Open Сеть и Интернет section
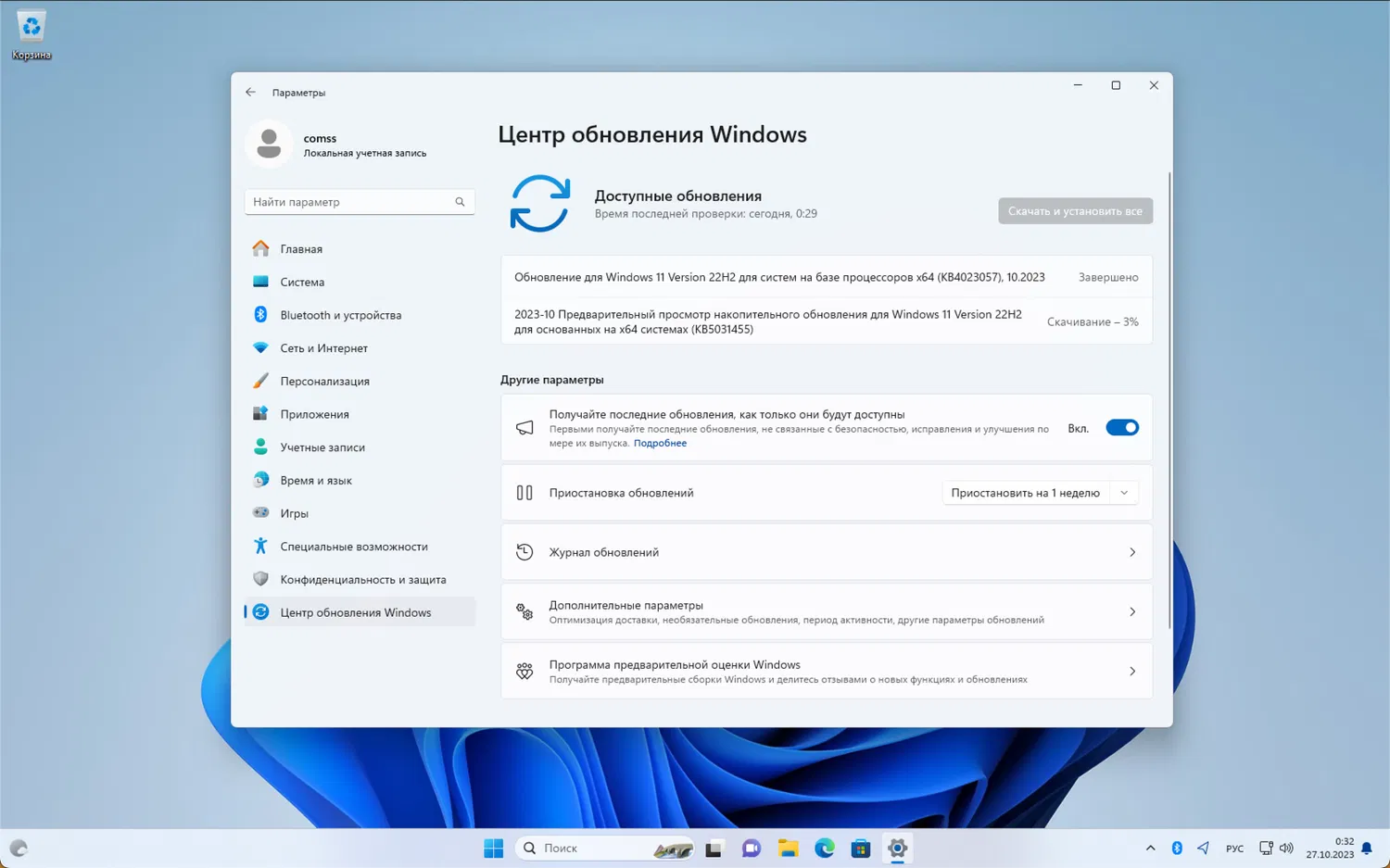This screenshot has height=868, width=1390. click(323, 348)
